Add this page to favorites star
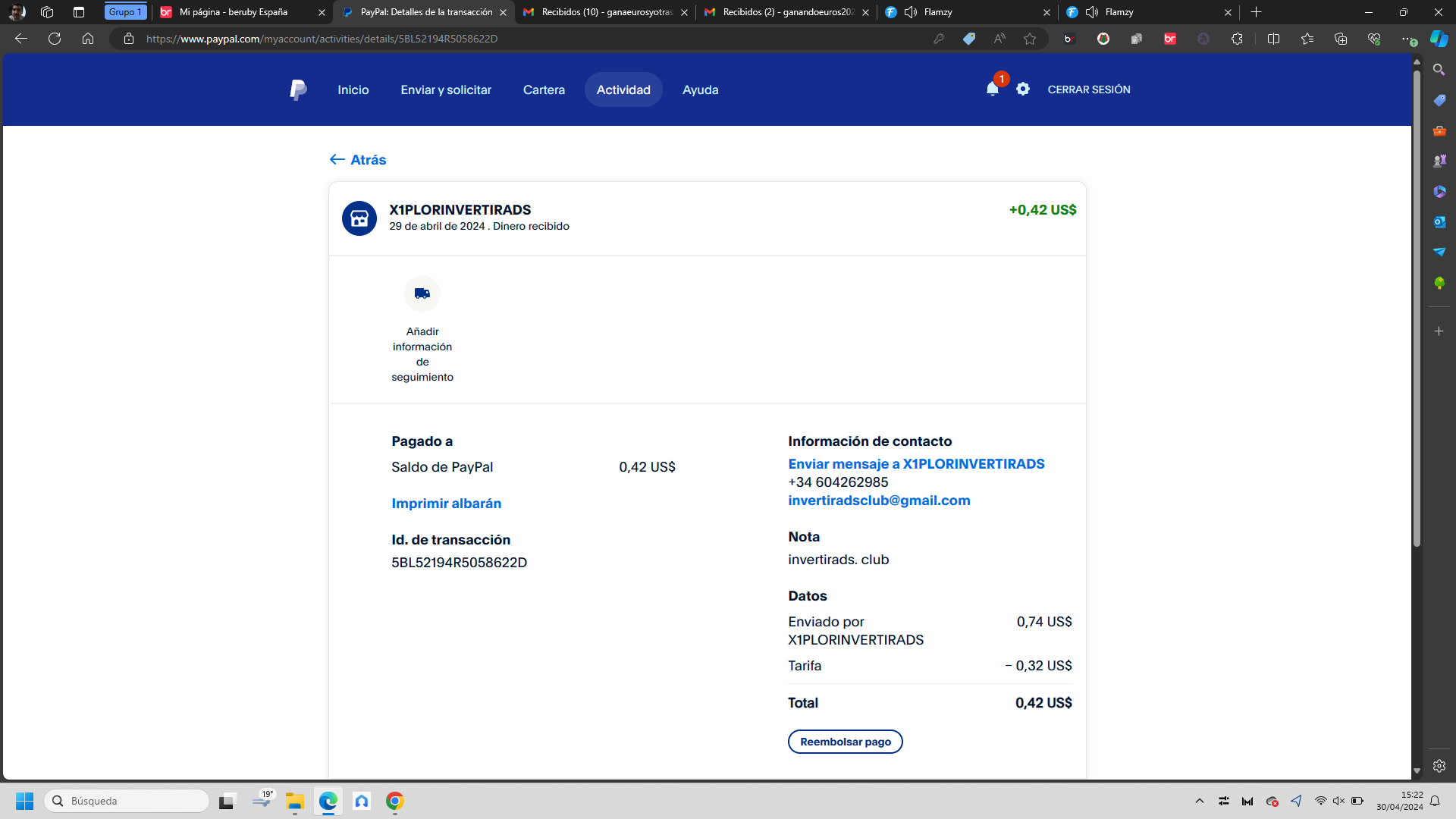Image resolution: width=1456 pixels, height=819 pixels. 1030,39
